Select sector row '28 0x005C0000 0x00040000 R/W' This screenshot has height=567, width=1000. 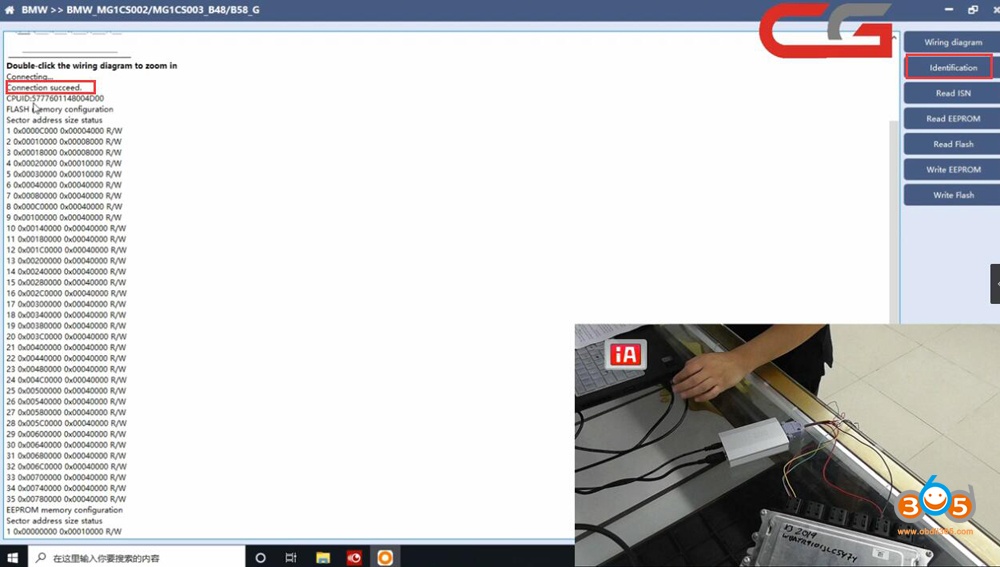(66, 423)
